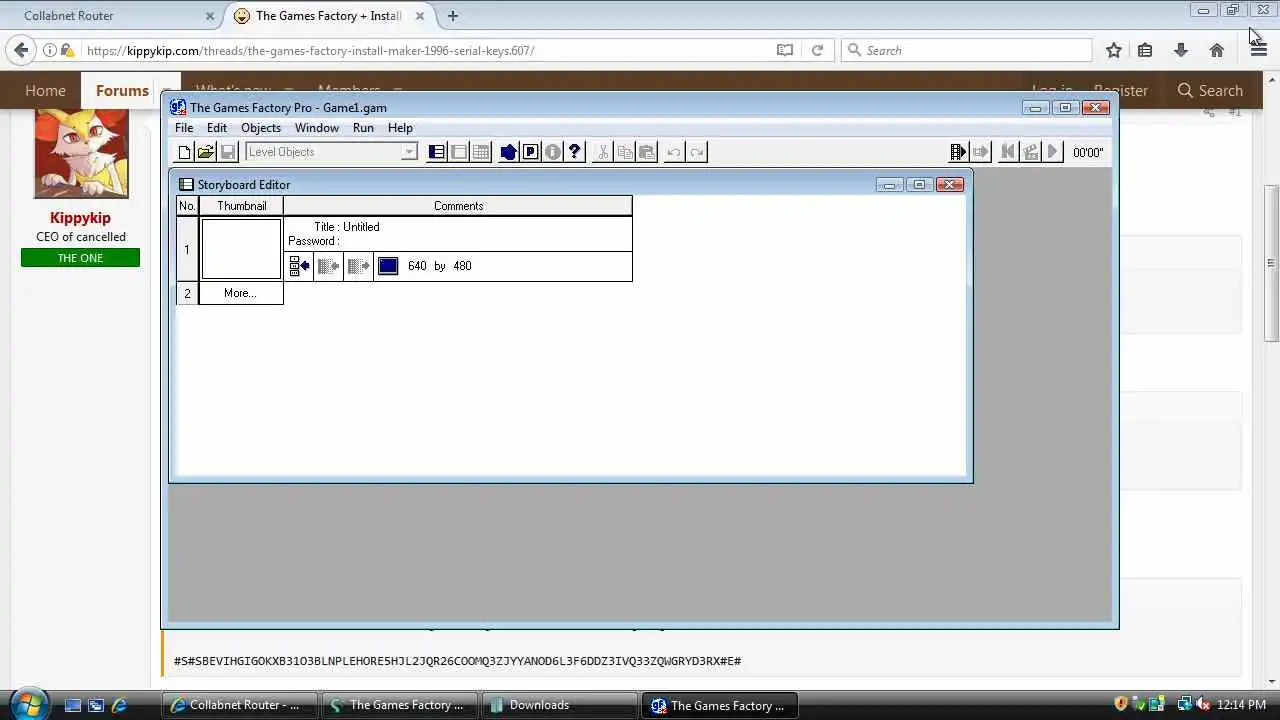This screenshot has height=720, width=1280.
Task: Click the clapperboard playback icon
Action: (1030, 152)
